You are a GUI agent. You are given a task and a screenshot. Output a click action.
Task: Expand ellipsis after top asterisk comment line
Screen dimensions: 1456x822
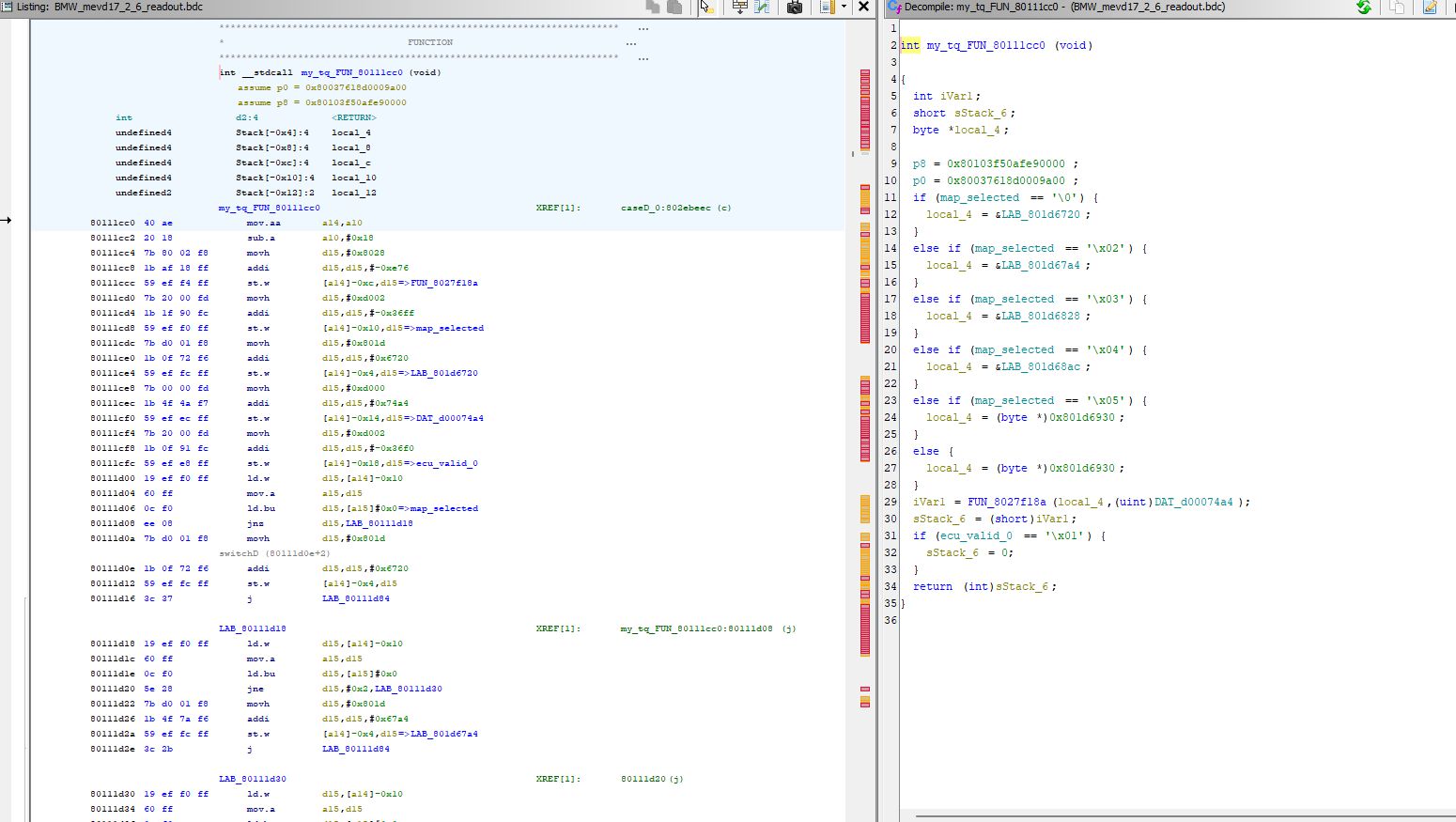pos(643,28)
